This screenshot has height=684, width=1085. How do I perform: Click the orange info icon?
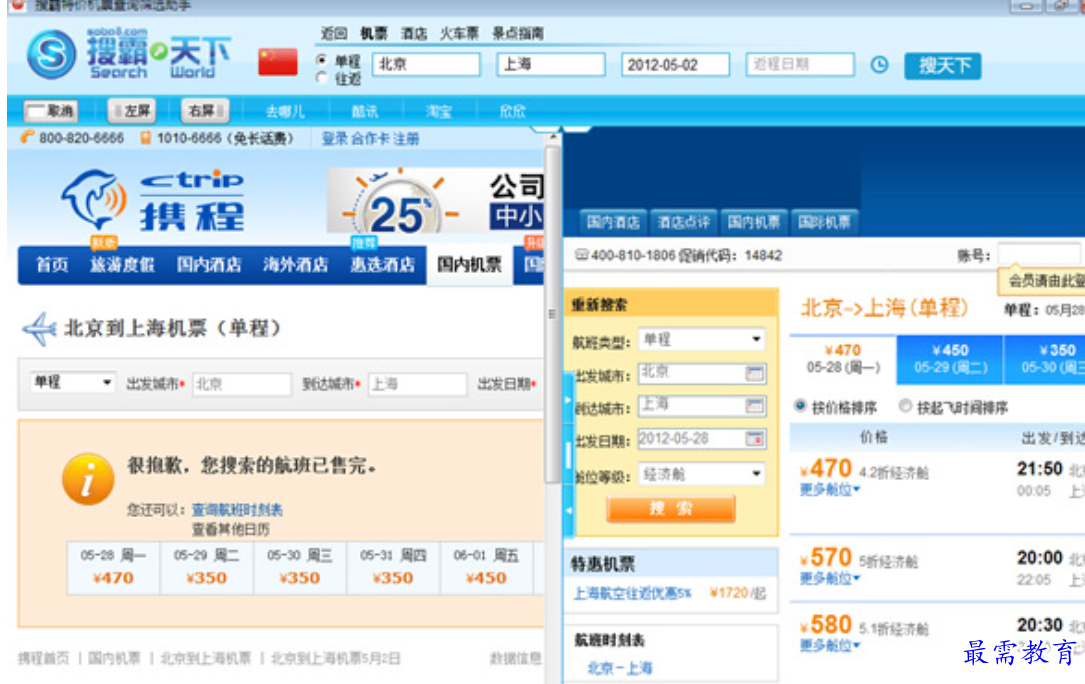pyautogui.click(x=88, y=478)
